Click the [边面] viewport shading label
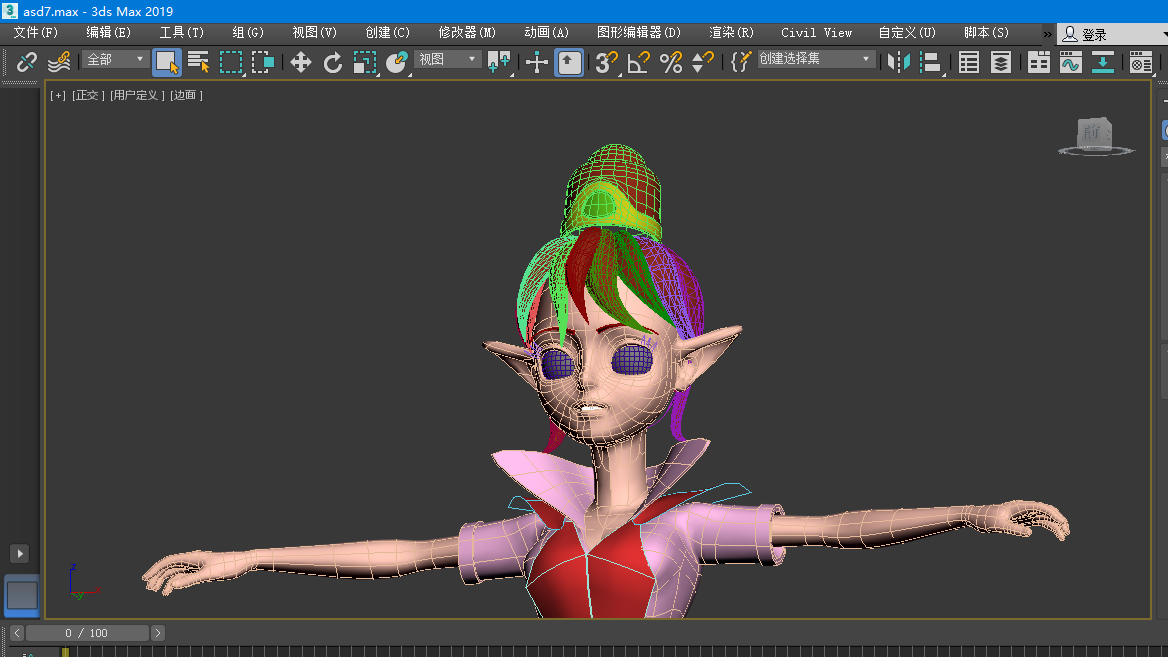Screen dimensions: 1168x657 coord(186,96)
